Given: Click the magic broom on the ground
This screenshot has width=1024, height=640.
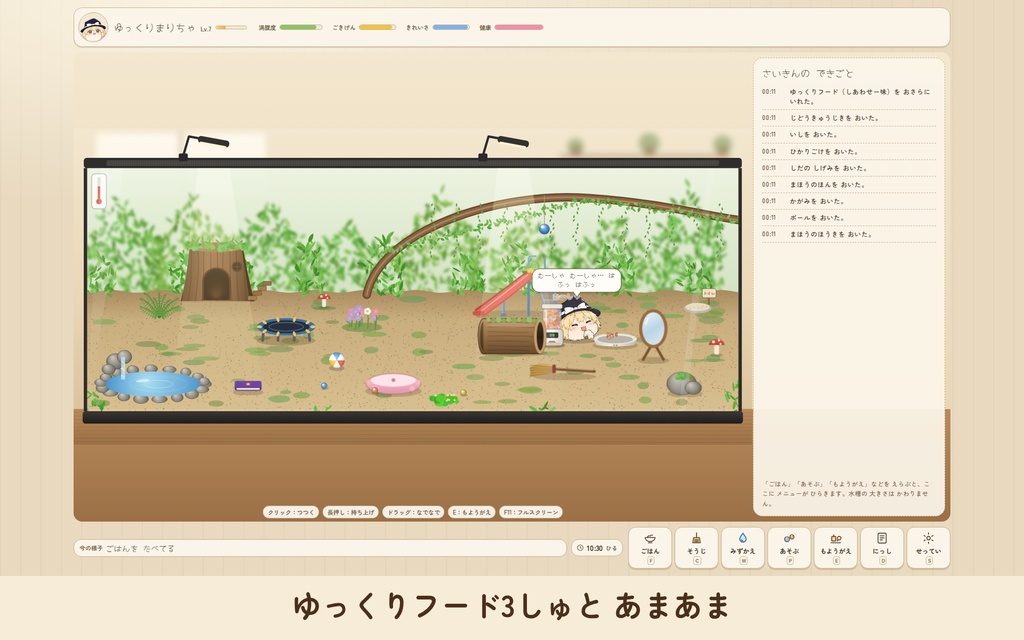Looking at the screenshot, I should pyautogui.click(x=562, y=371).
